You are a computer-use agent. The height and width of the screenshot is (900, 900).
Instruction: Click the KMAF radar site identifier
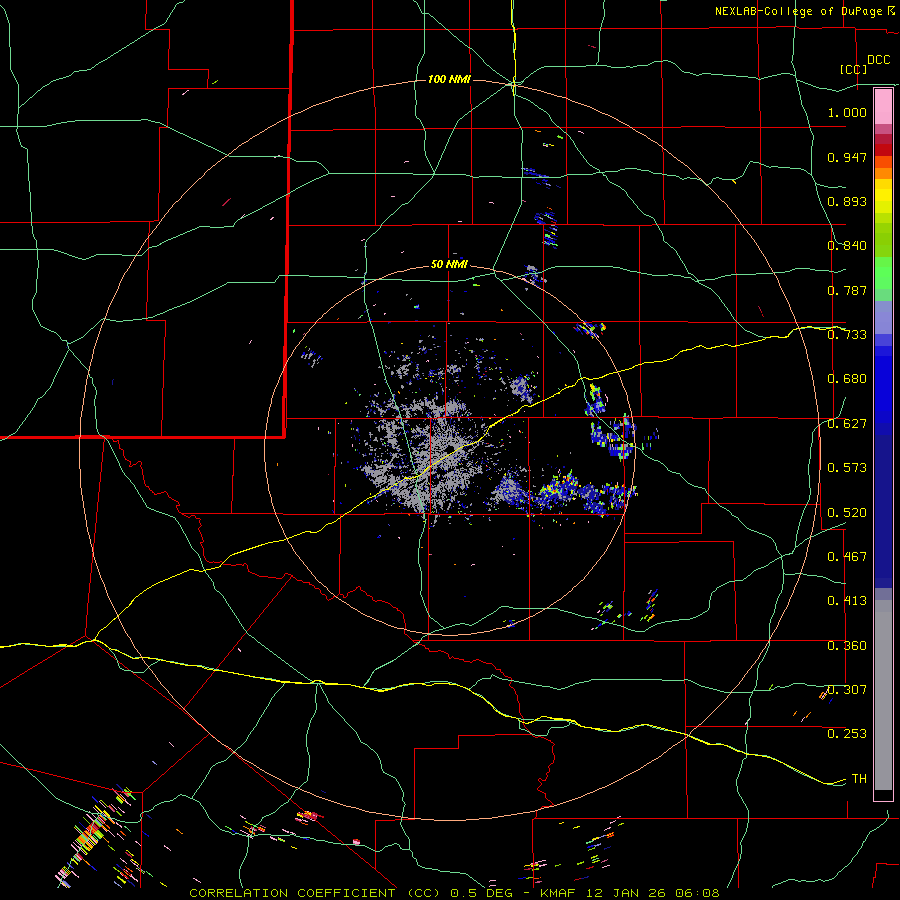tap(557, 893)
